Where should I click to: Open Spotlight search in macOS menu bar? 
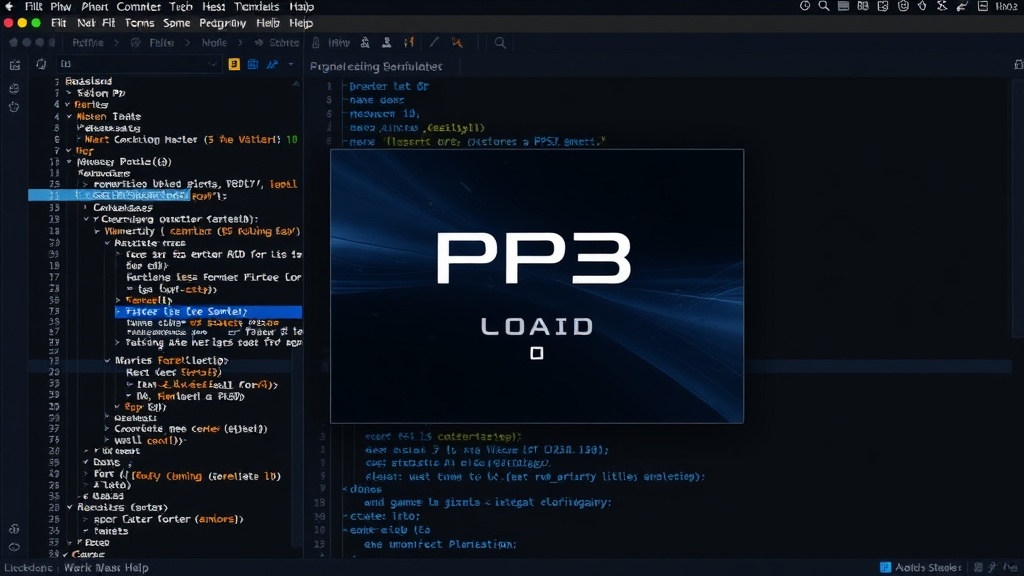coord(824,6)
